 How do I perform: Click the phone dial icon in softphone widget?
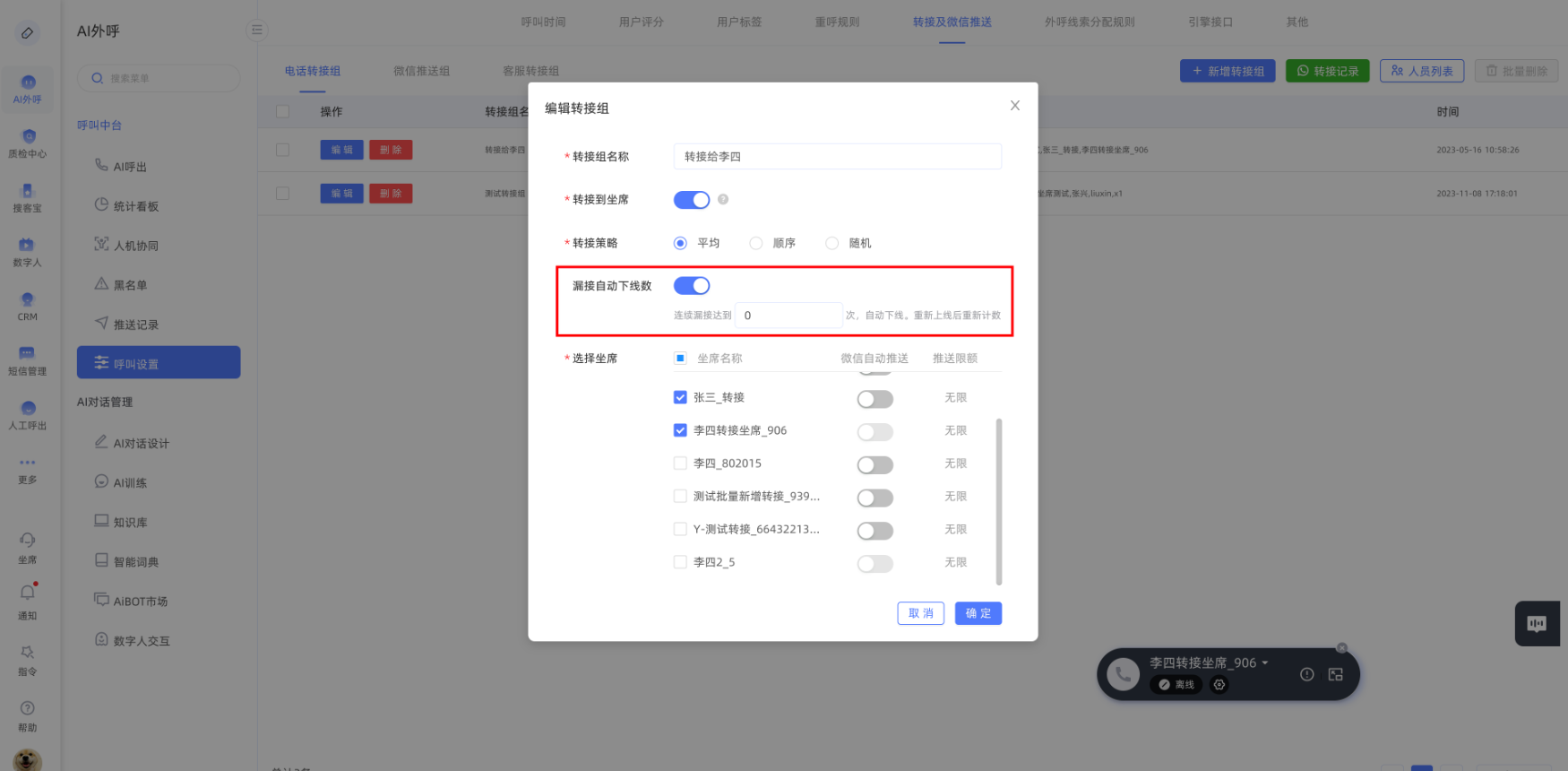tap(1123, 674)
